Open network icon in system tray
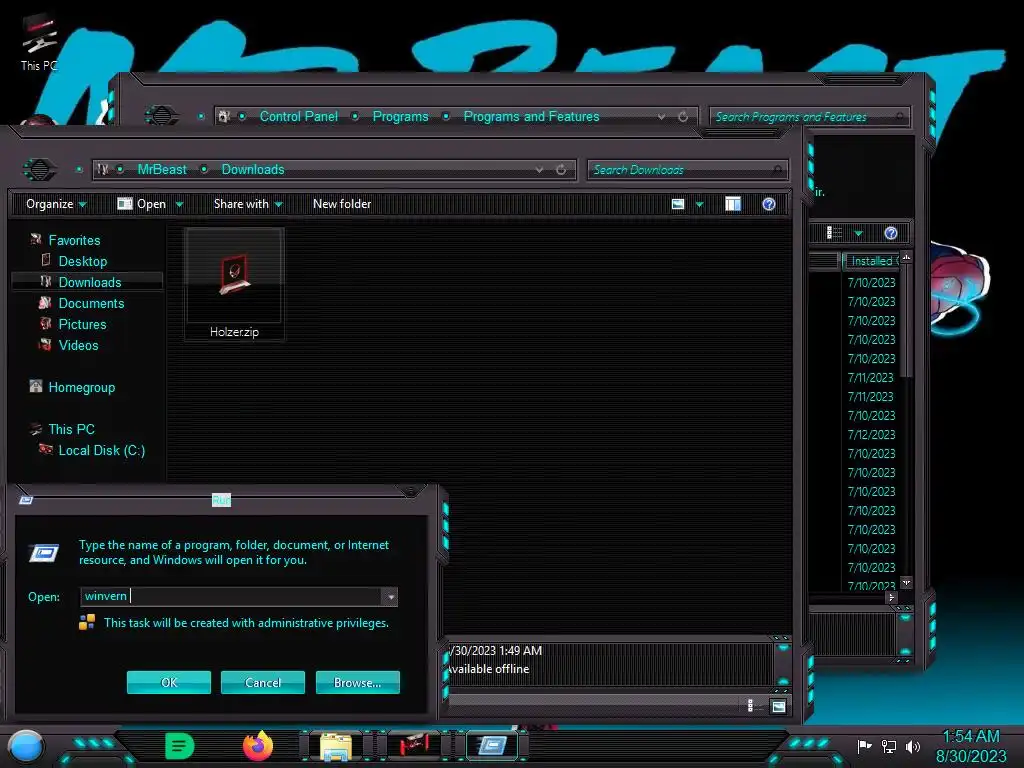The height and width of the screenshot is (768, 1024). coord(889,746)
